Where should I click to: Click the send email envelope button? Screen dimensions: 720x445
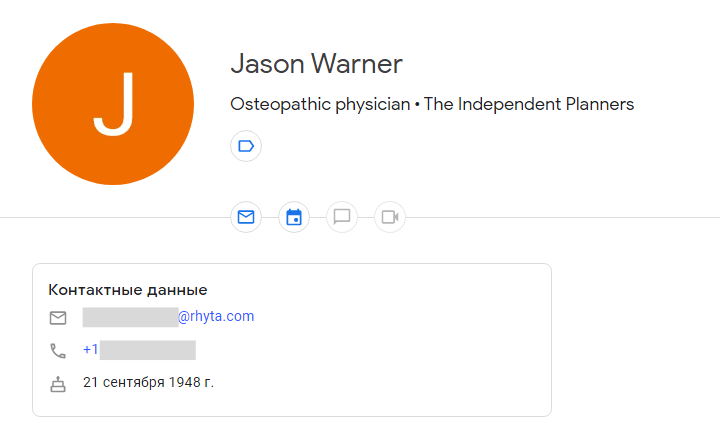click(246, 217)
